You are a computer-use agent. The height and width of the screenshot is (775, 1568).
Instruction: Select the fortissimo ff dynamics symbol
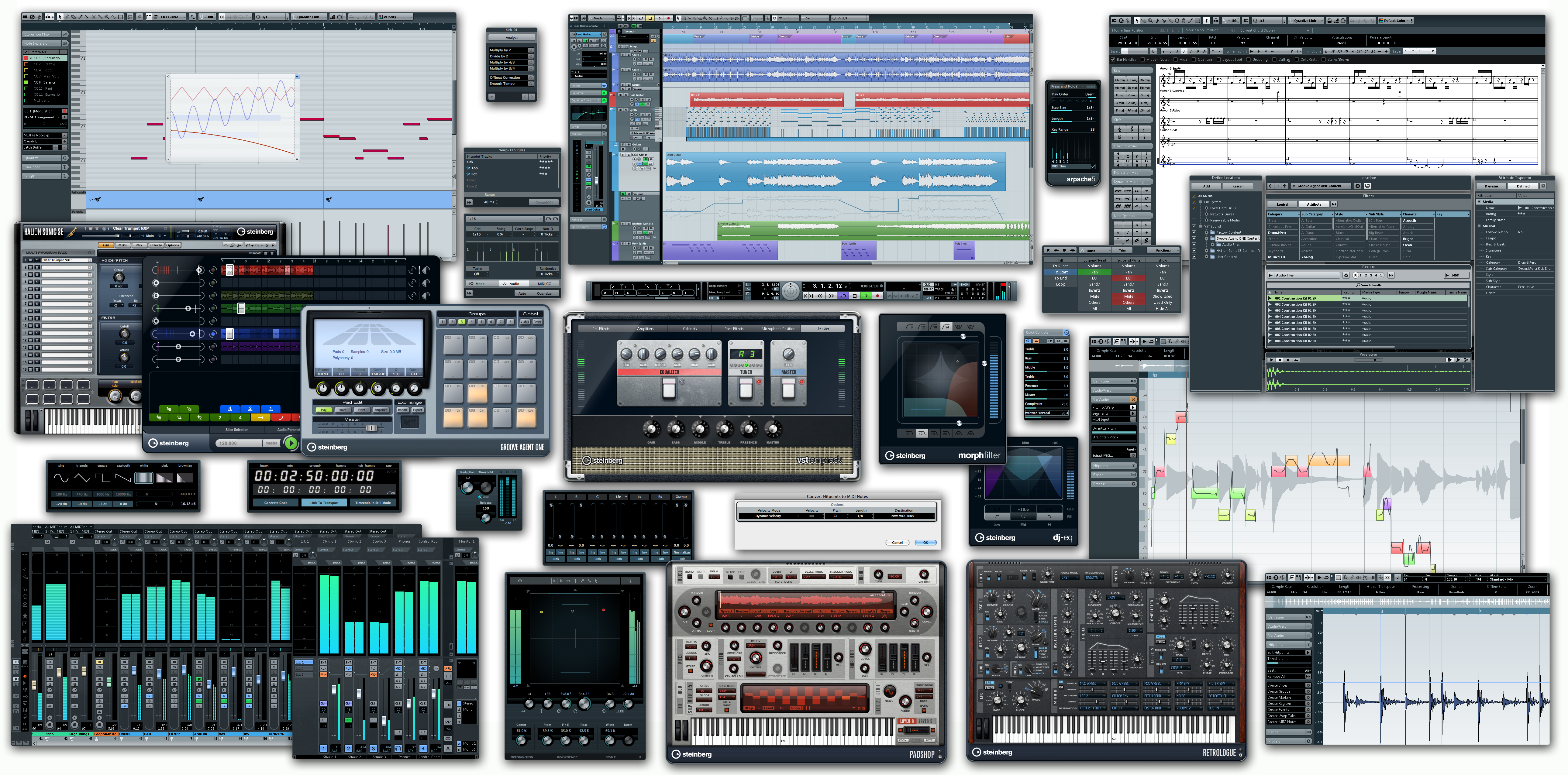(1147, 199)
